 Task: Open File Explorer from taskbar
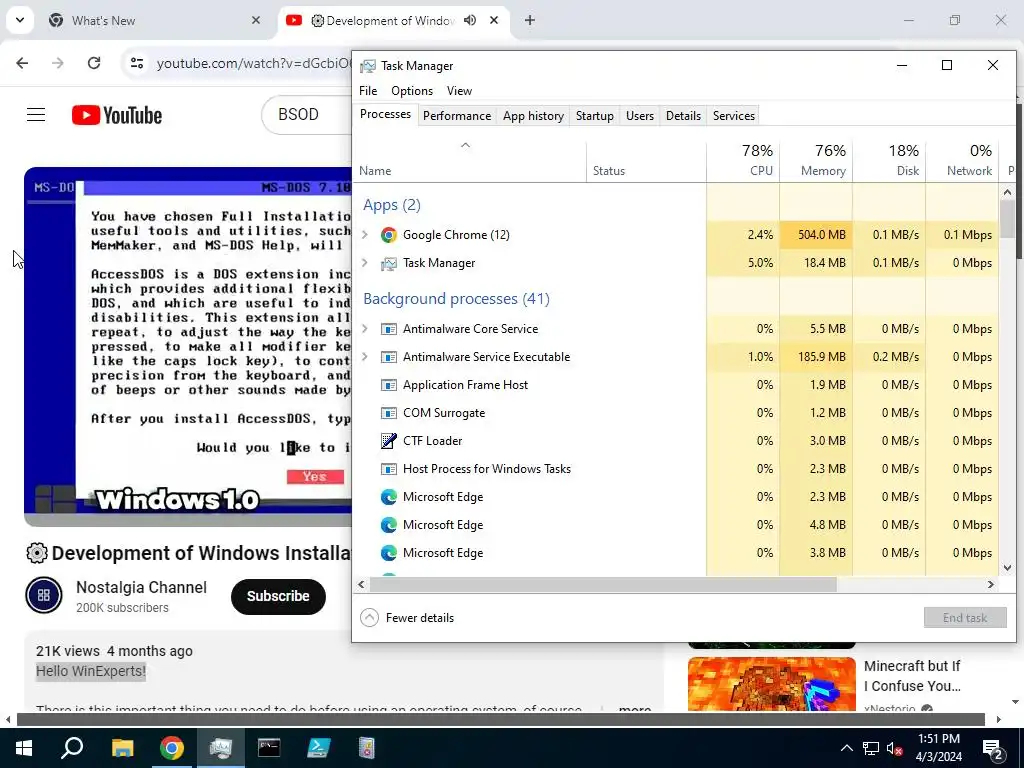tap(122, 748)
